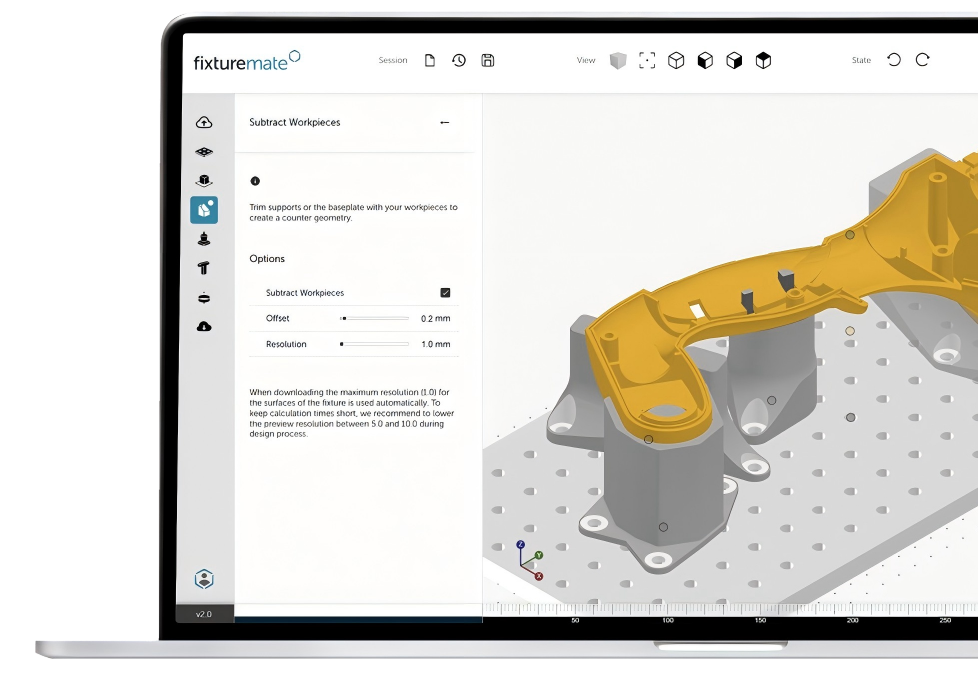The width and height of the screenshot is (978, 684).
Task: Open the baseplate tool in sidebar
Action: pos(204,152)
